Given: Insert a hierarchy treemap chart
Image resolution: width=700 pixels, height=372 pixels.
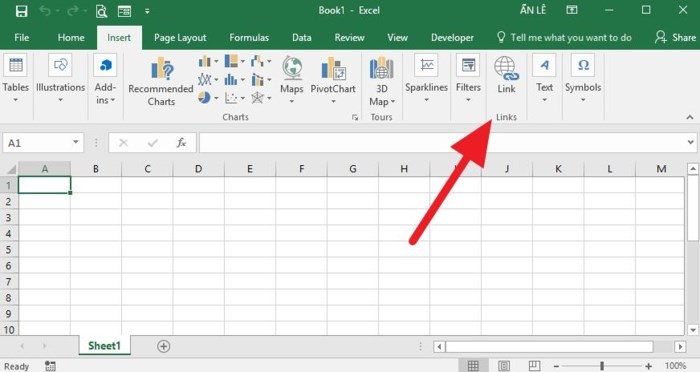Looking at the screenshot, I should point(231,61).
